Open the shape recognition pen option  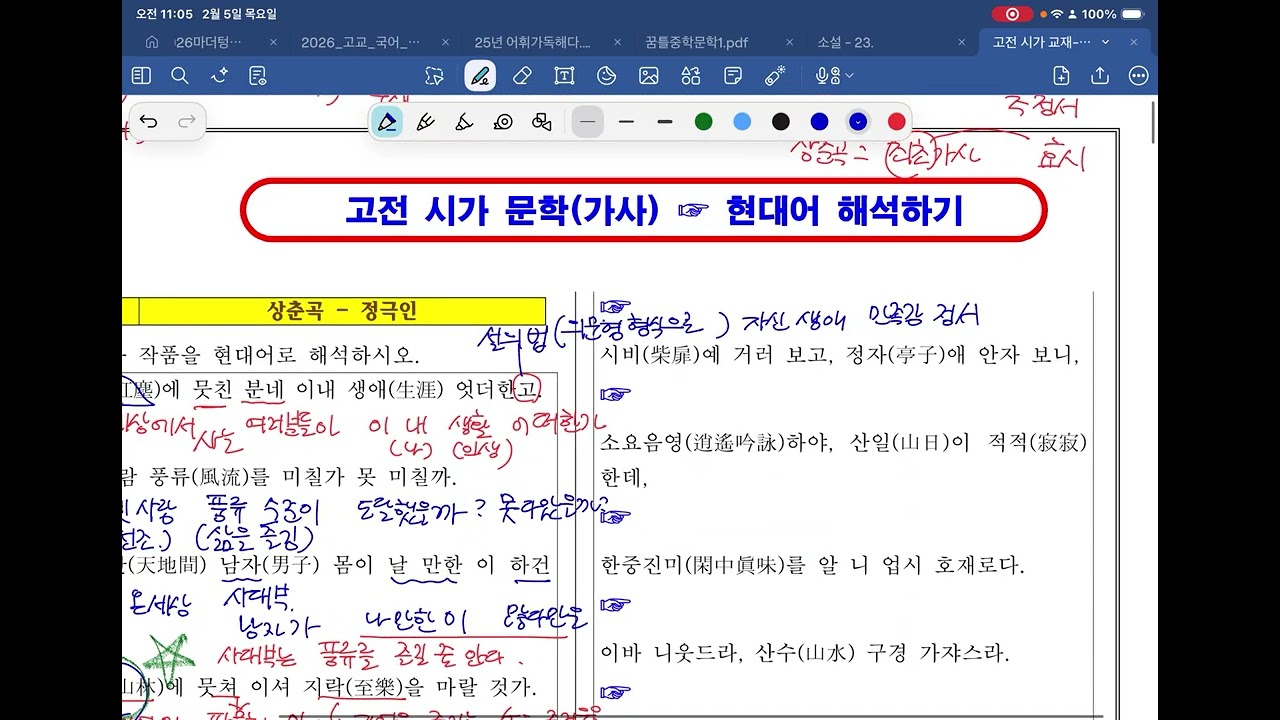pyautogui.click(x=542, y=122)
